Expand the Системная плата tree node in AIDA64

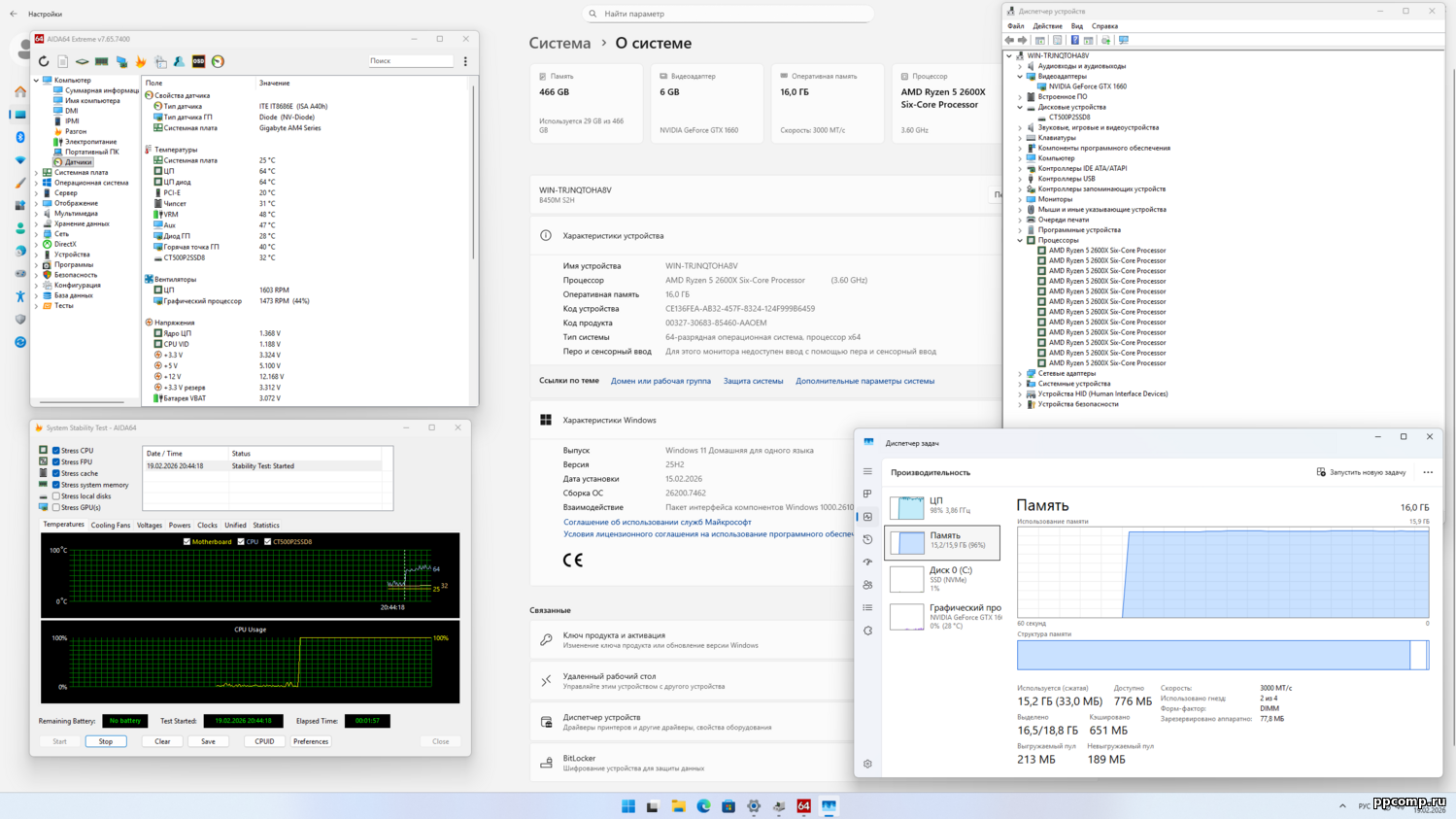(37, 173)
